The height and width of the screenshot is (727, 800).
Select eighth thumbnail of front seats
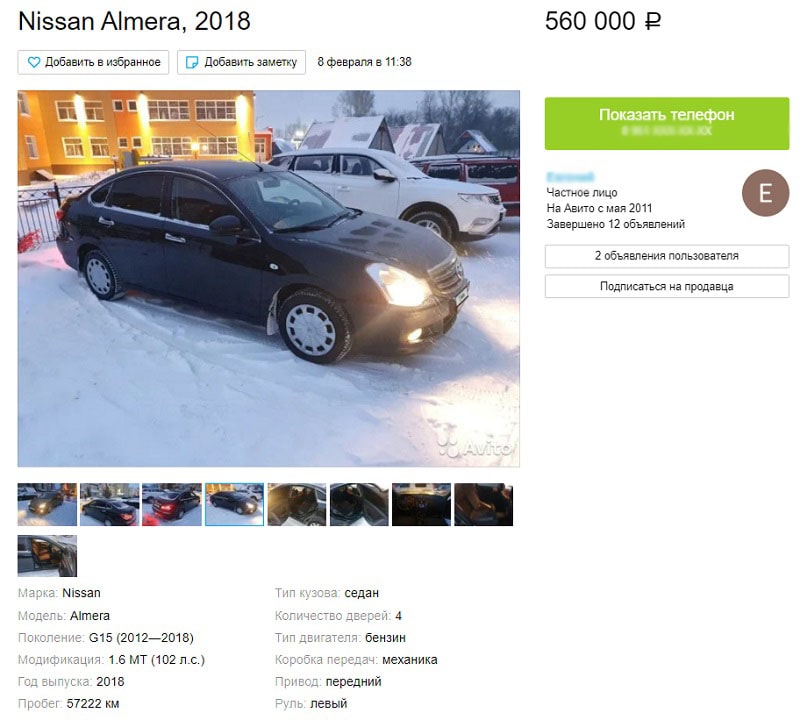pyautogui.click(x=484, y=505)
